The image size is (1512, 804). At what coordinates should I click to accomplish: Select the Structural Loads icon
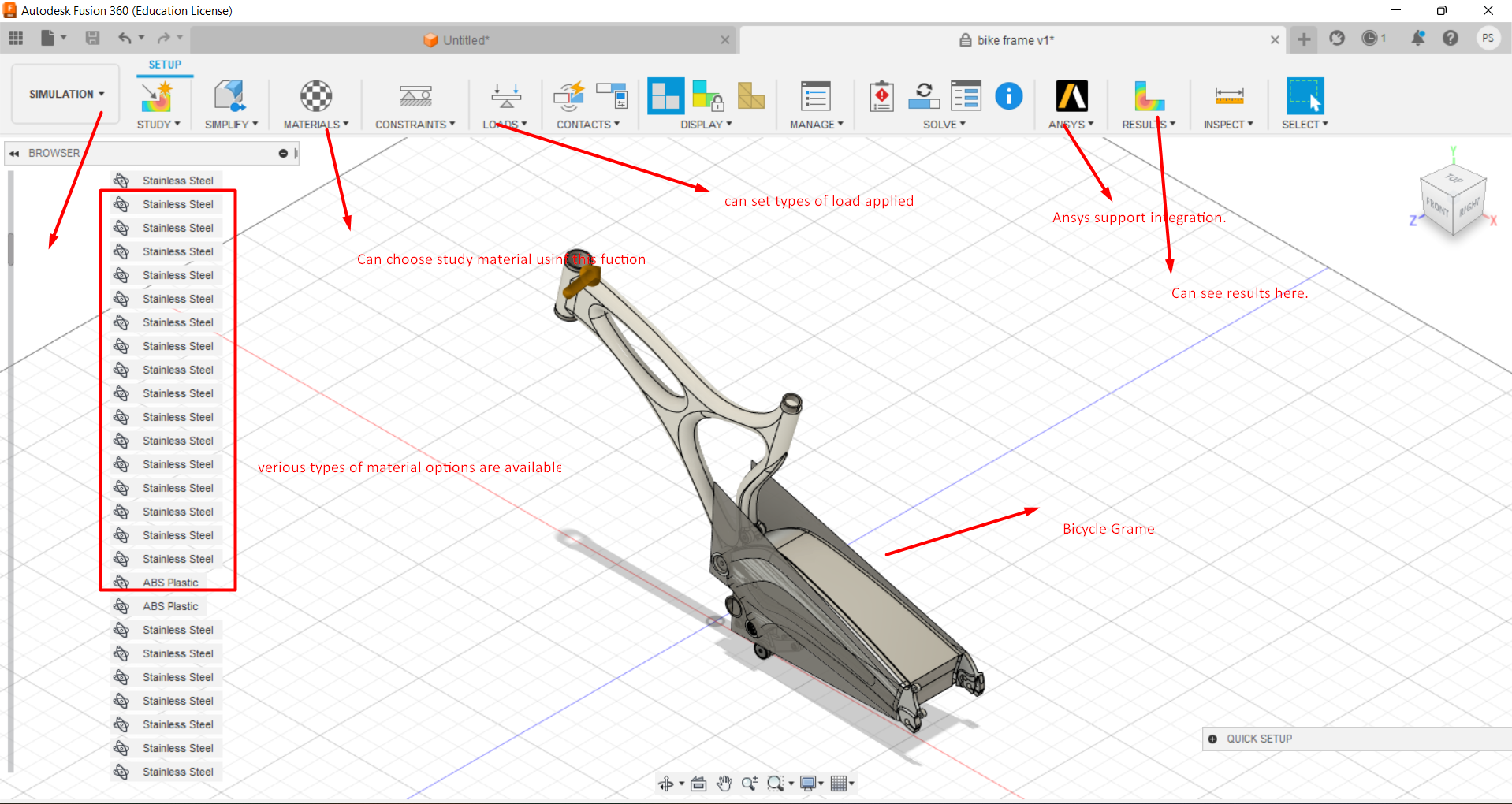tap(506, 96)
